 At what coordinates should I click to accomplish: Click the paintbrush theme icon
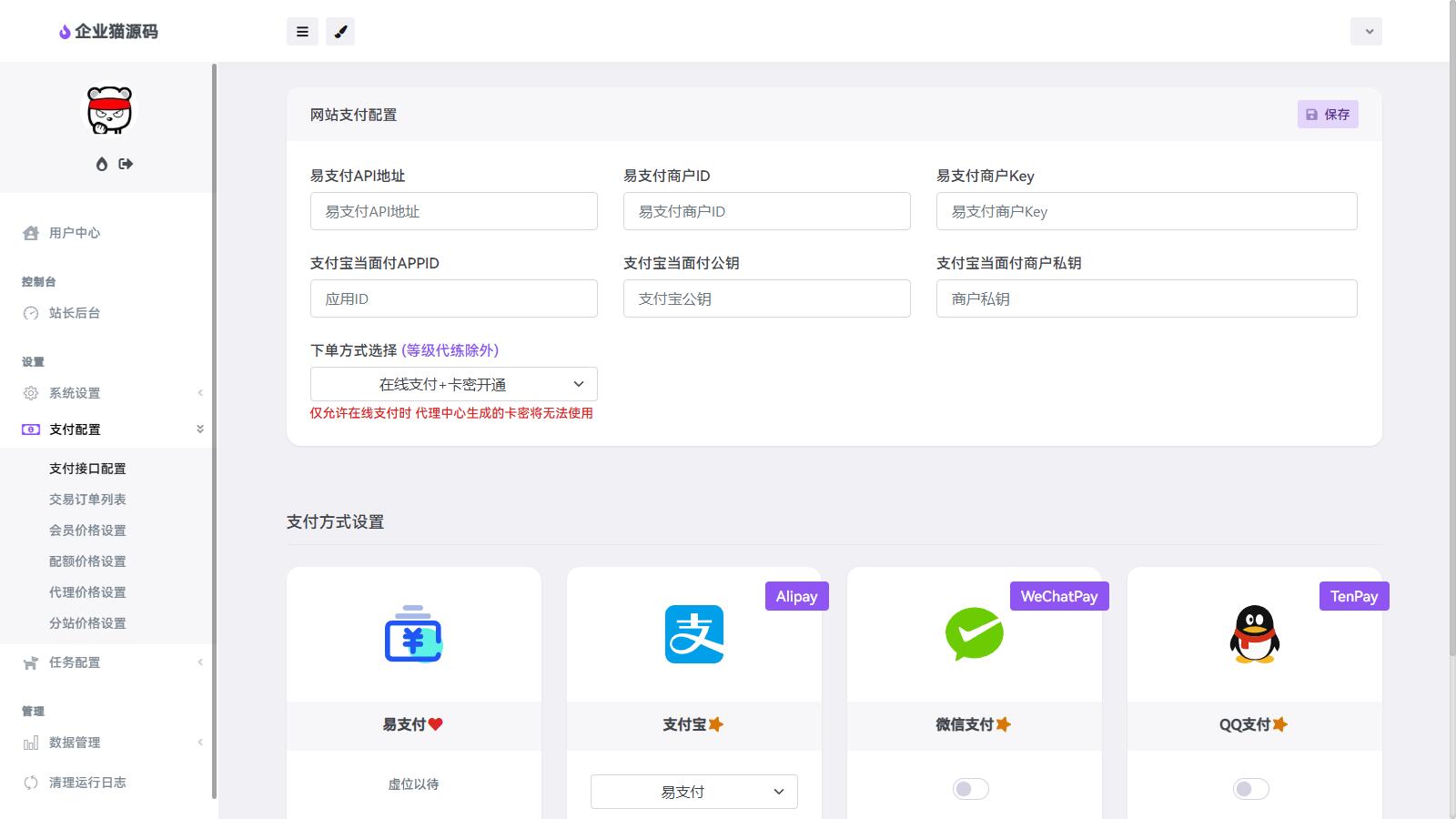[340, 32]
